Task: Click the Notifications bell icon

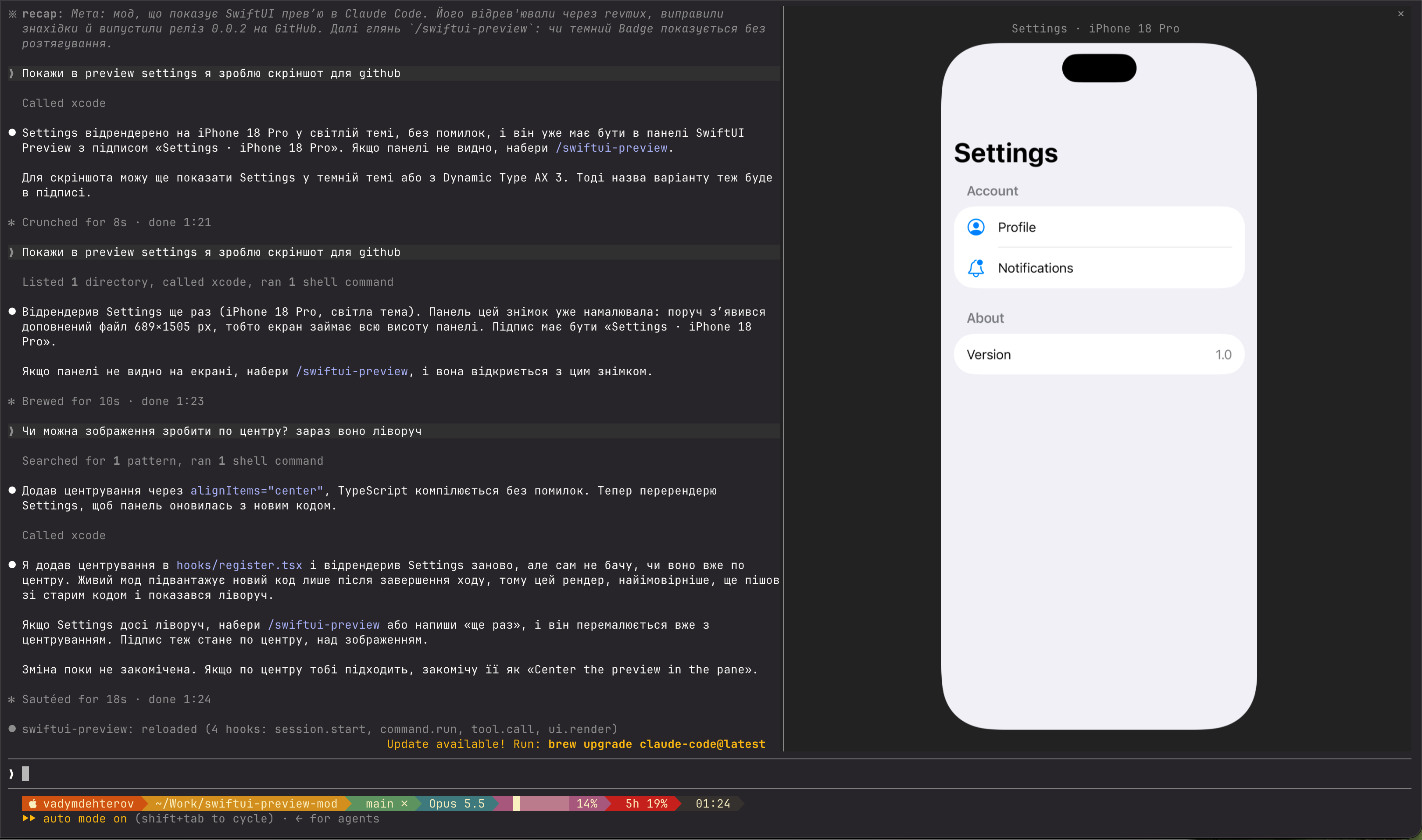Action: 976,268
